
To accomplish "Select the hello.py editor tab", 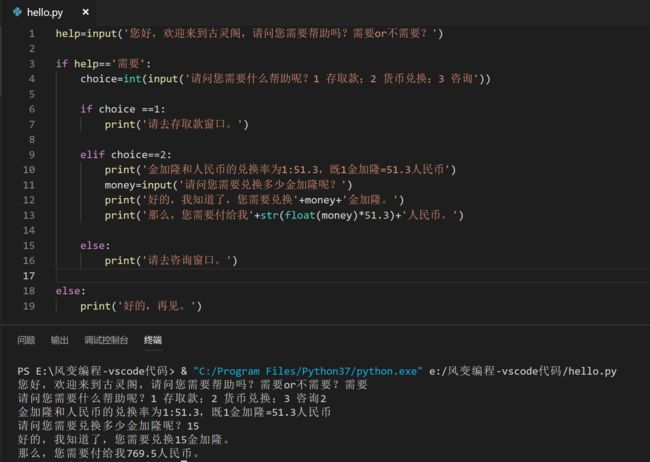I will pos(50,12).
